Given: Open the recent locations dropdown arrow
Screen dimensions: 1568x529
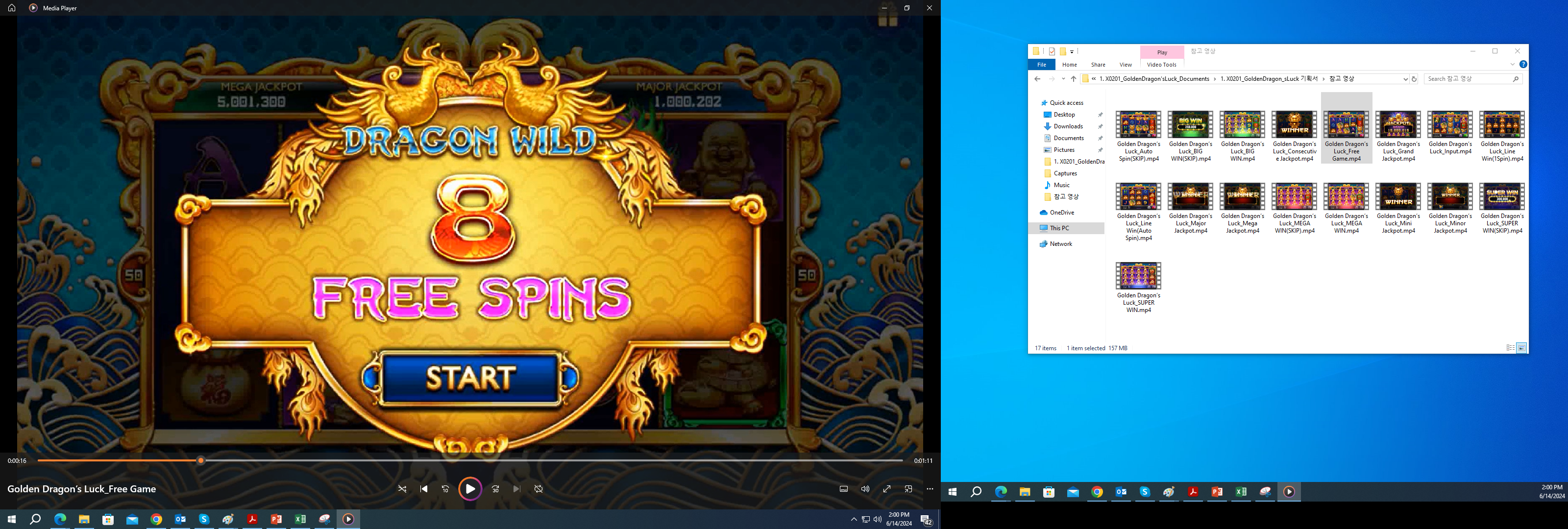Looking at the screenshot, I should coord(1063,79).
